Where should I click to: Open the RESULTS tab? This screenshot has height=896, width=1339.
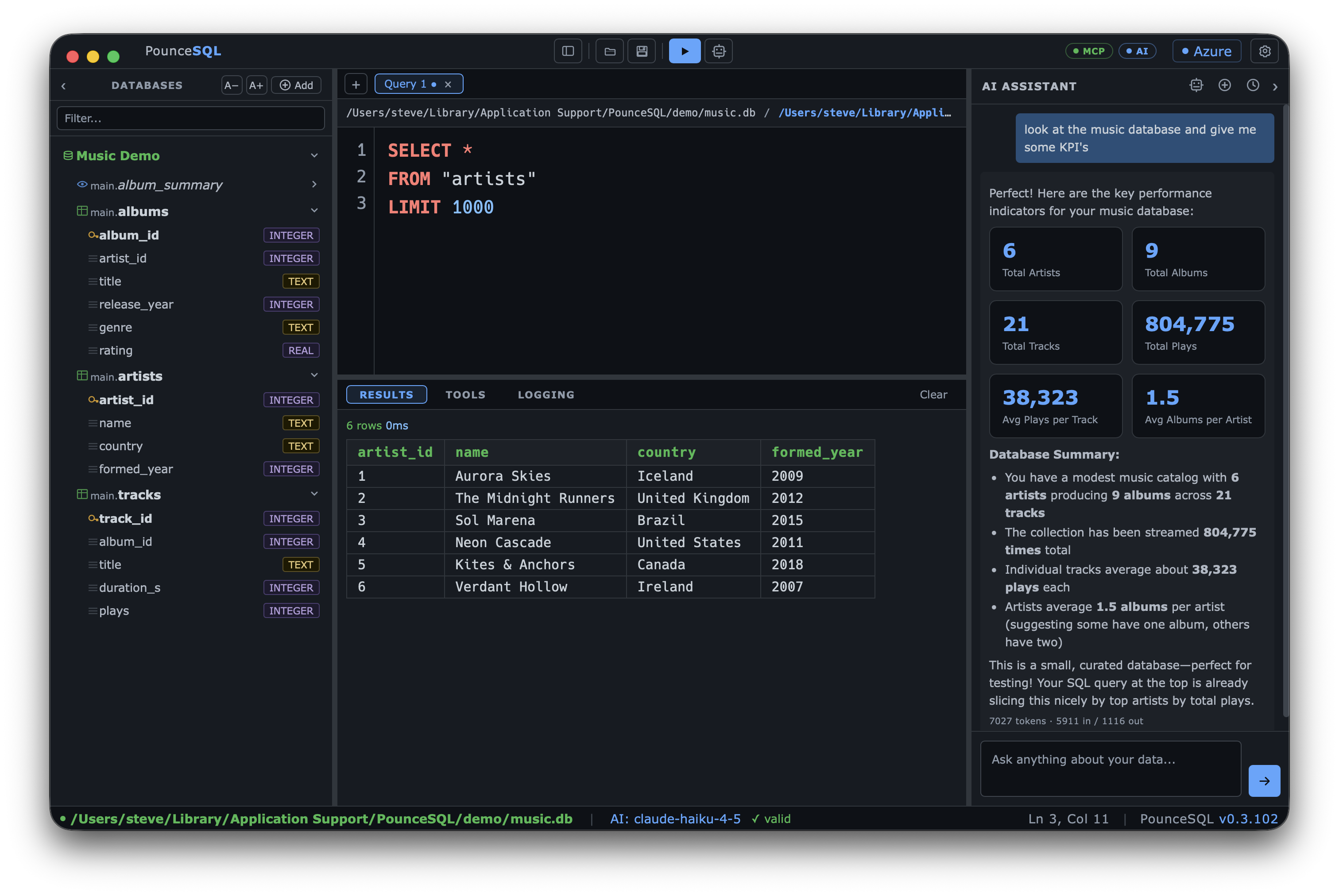tap(386, 394)
